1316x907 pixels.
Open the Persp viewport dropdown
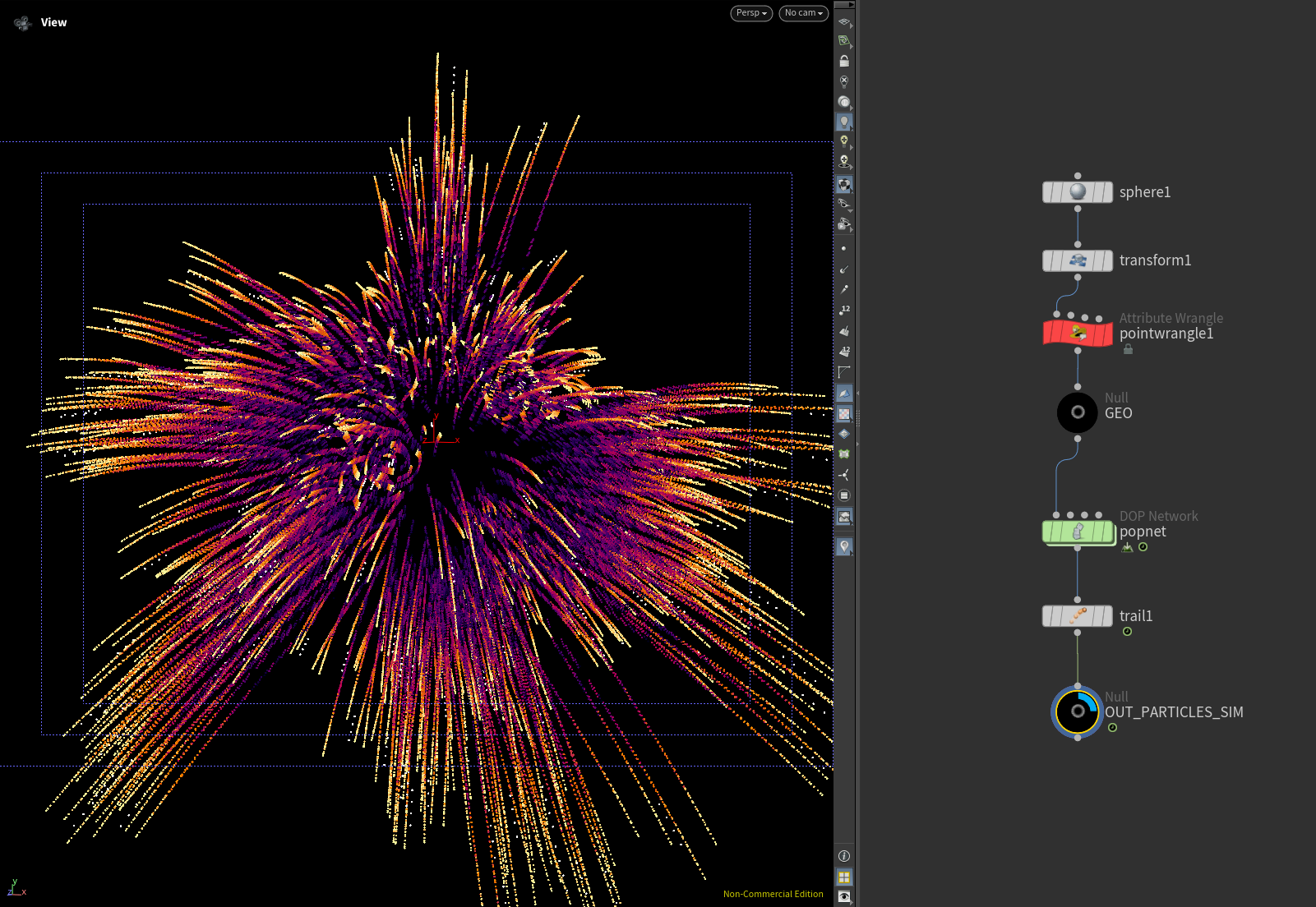click(751, 13)
